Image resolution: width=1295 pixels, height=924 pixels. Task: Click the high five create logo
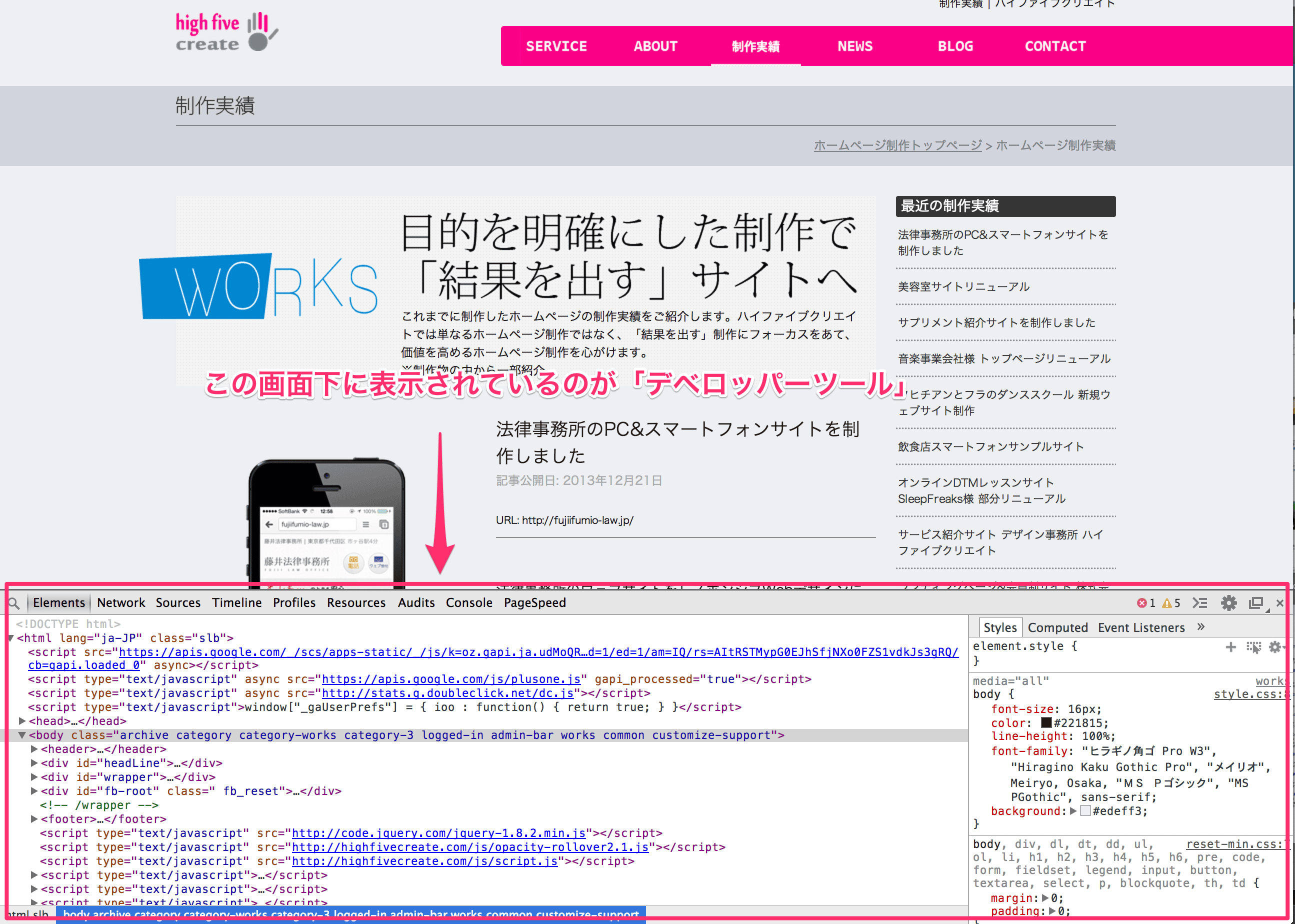[227, 32]
